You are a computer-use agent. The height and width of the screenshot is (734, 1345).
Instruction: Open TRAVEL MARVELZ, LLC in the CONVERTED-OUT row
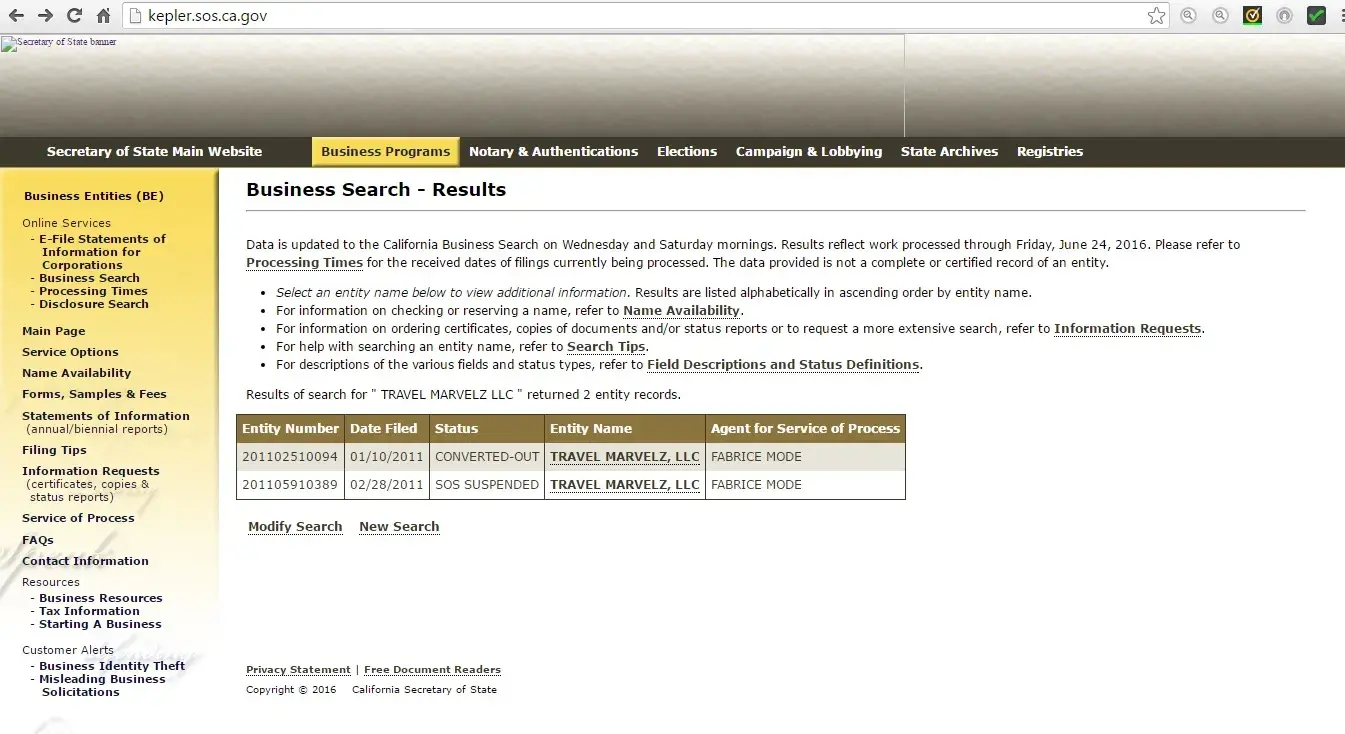625,457
